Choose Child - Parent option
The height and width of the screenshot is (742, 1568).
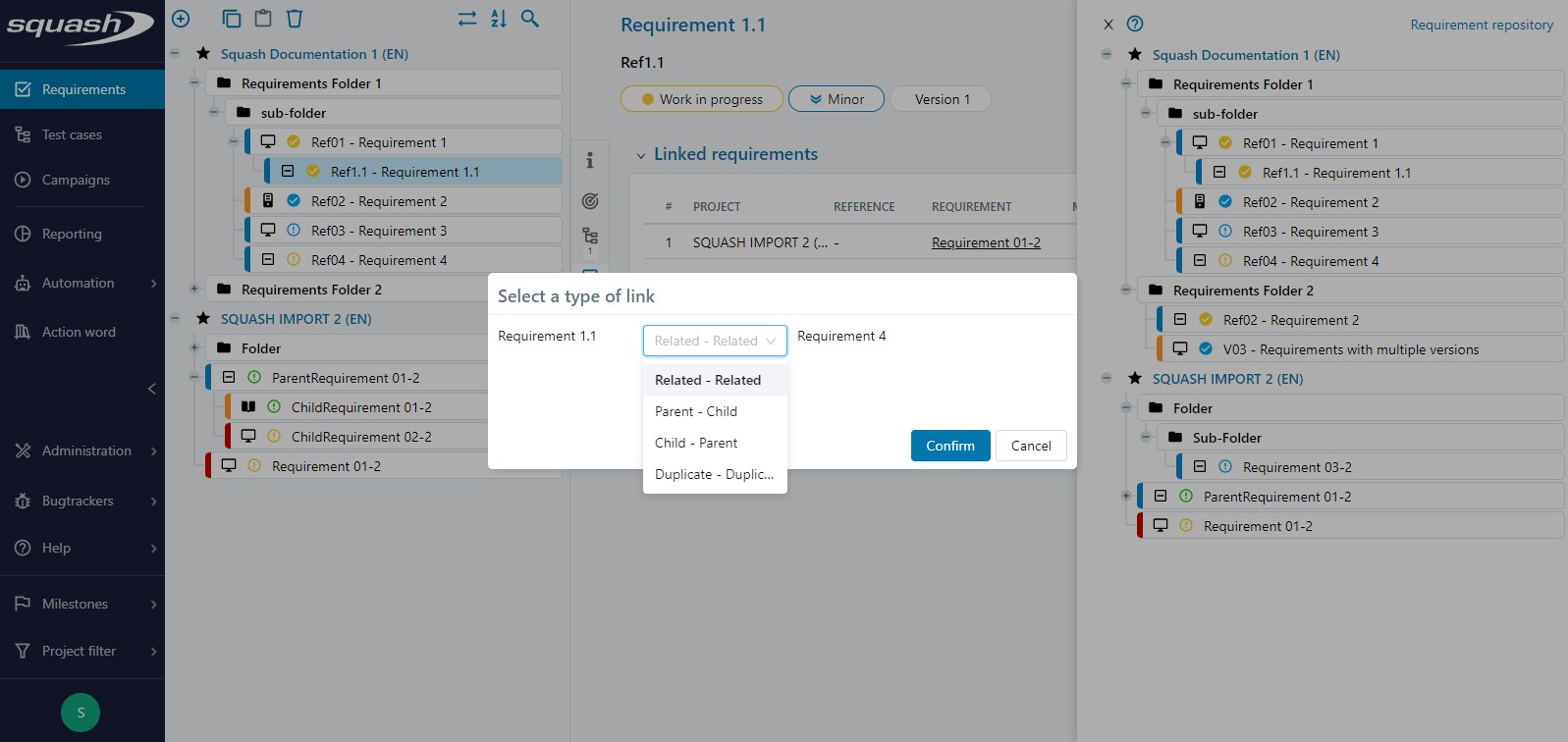tap(696, 443)
